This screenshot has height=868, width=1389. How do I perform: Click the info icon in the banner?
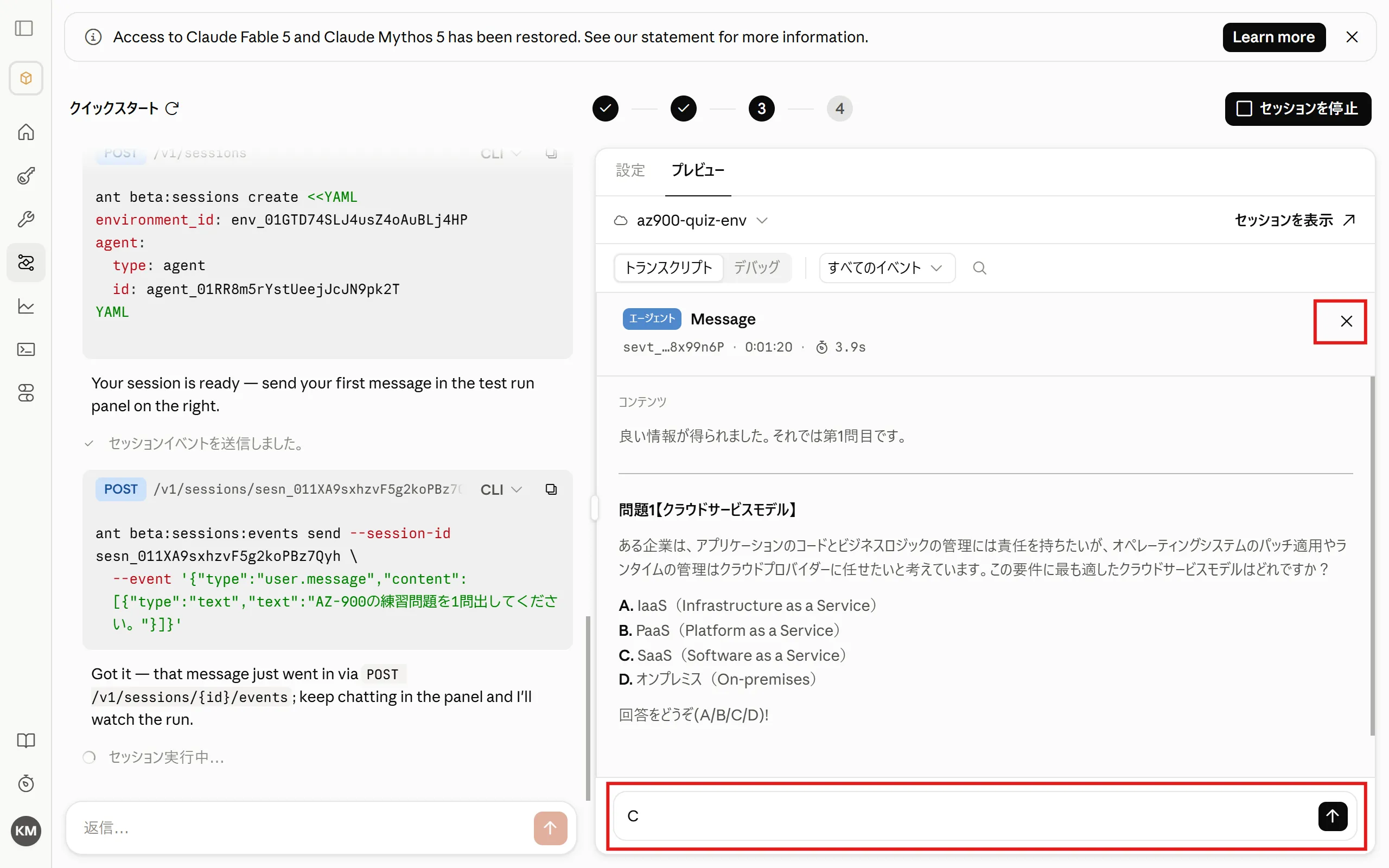point(93,37)
